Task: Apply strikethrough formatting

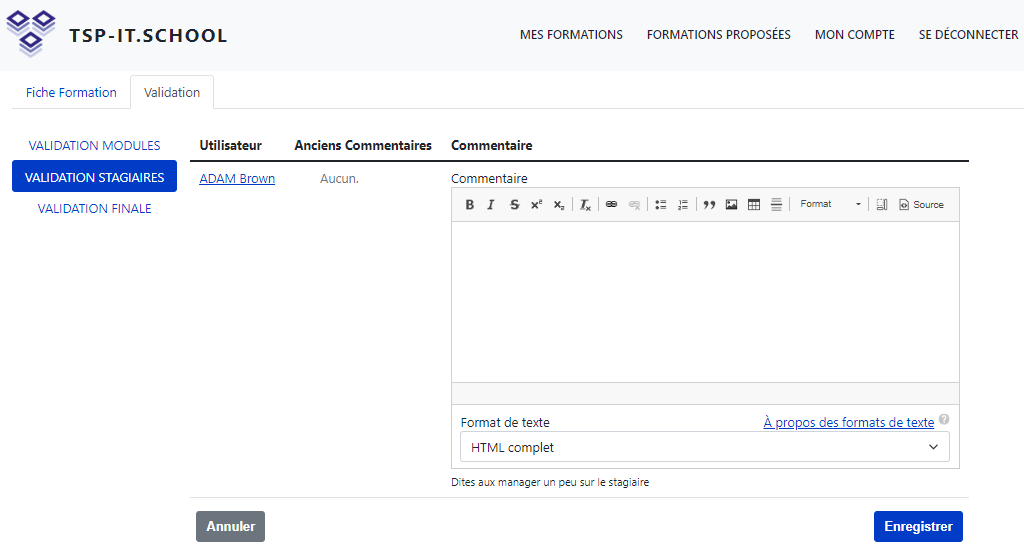Action: (x=514, y=204)
